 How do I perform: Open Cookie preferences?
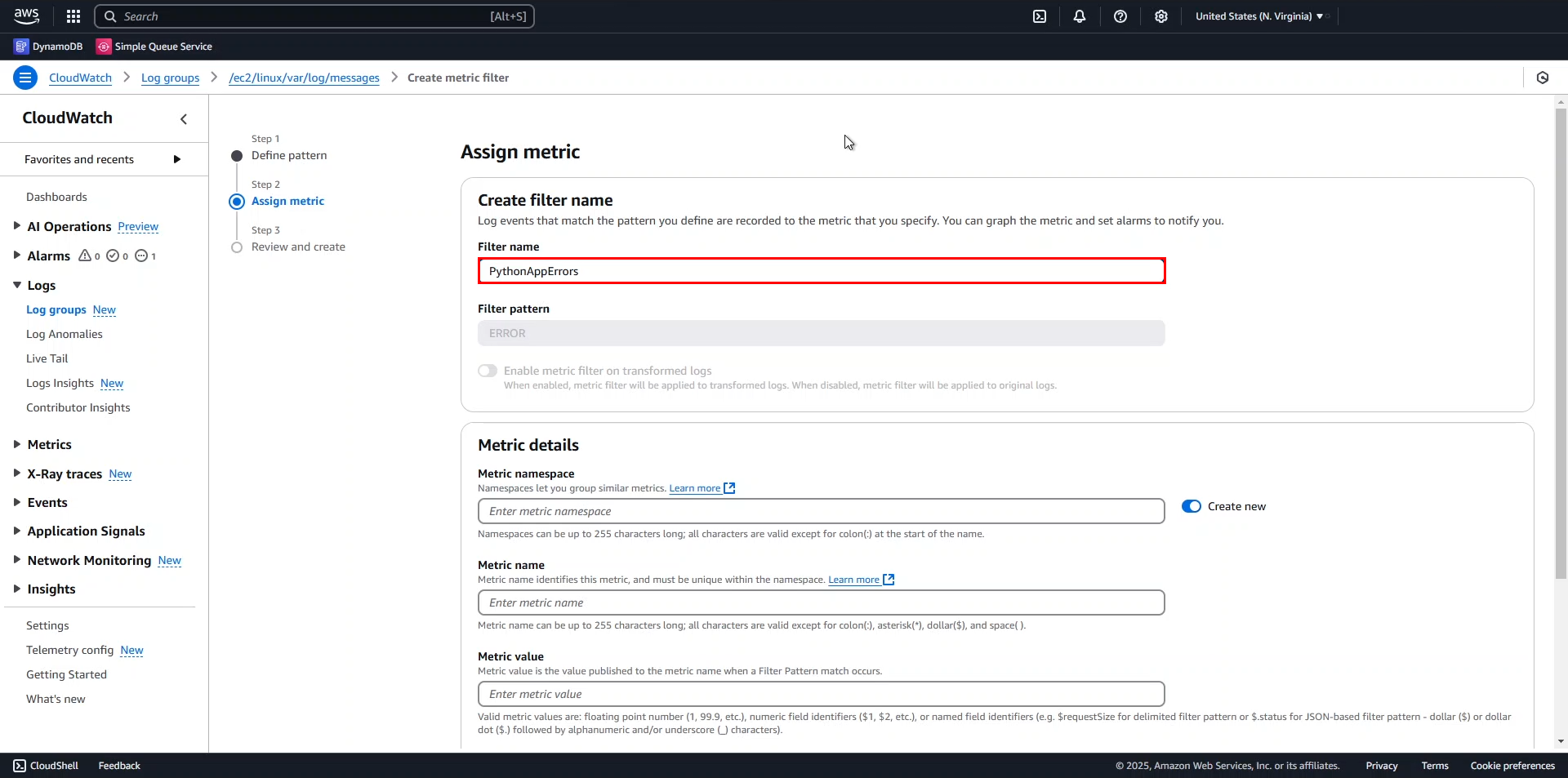coord(1512,765)
